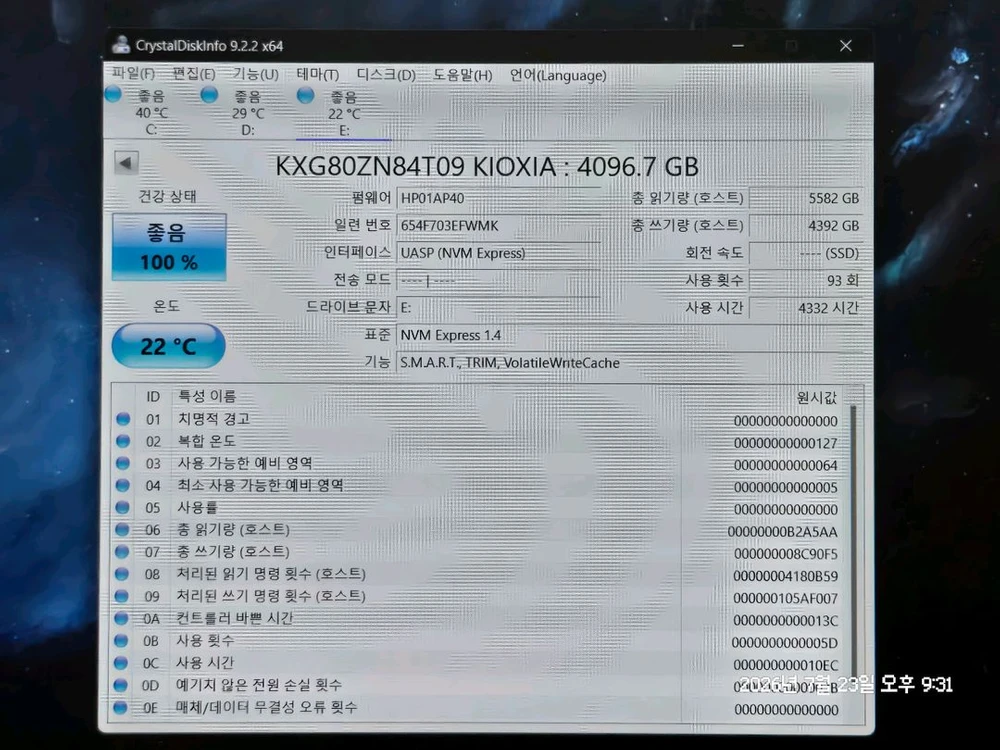This screenshot has height=750, width=1000.
Task: Click raw value 000000008C90F5
Action: [x=786, y=554]
